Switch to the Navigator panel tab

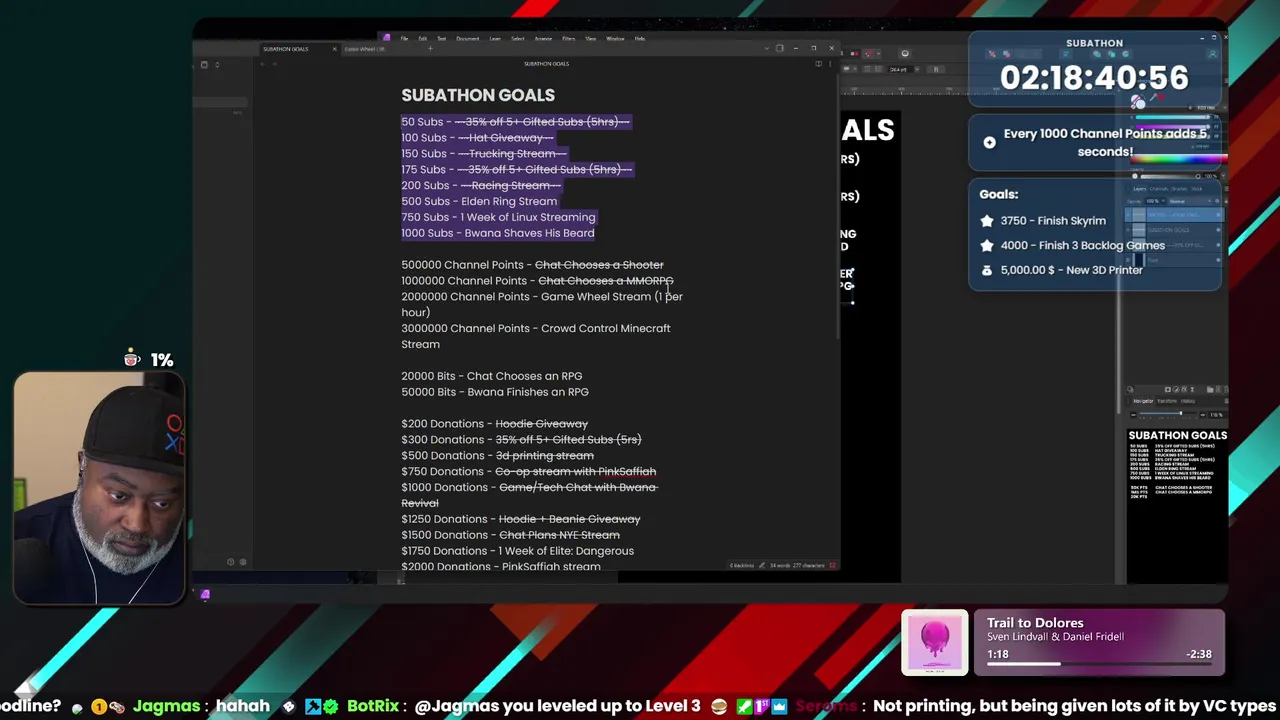(1143, 401)
